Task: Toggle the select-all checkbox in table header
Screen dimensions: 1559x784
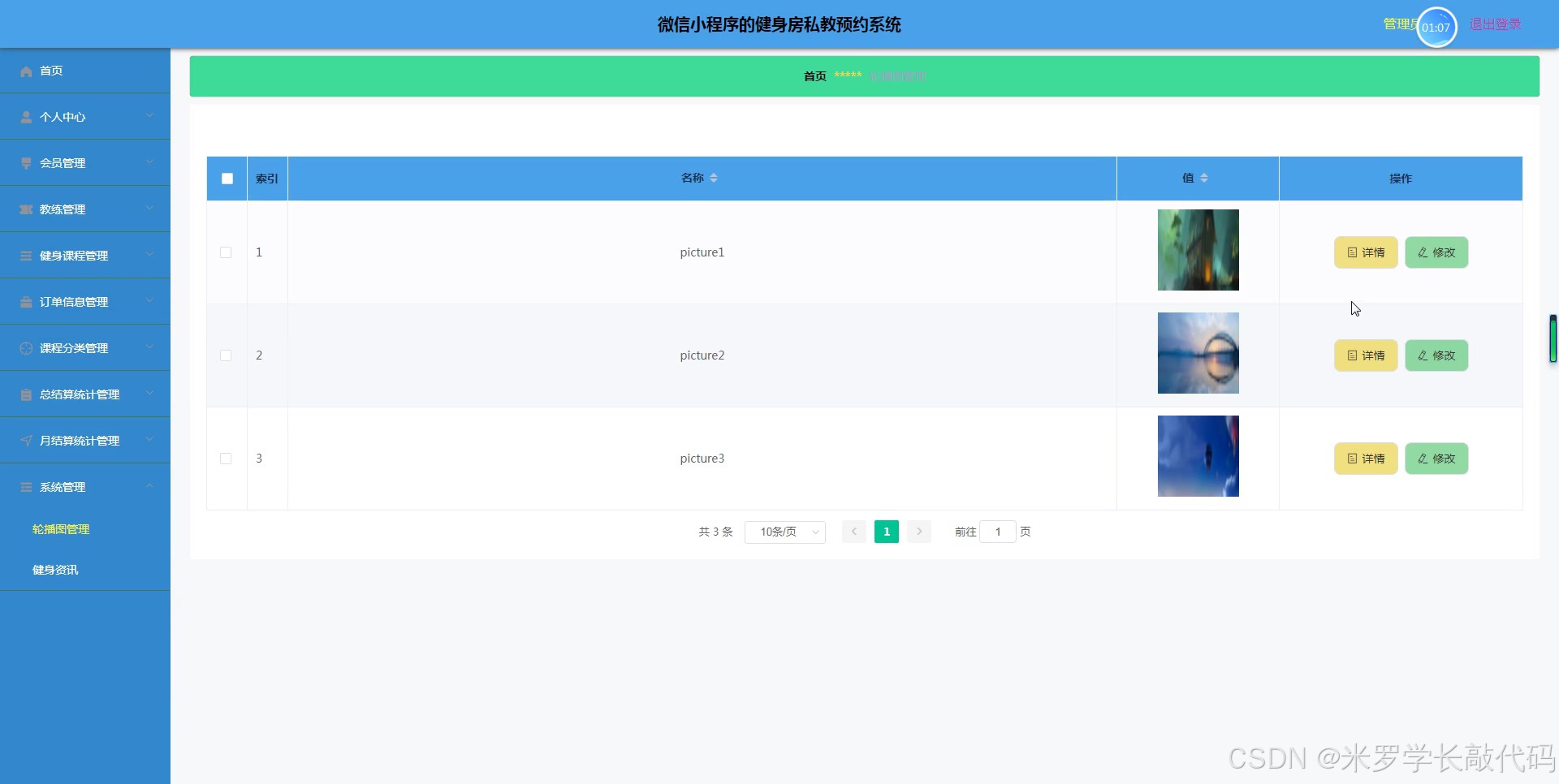Action: (x=227, y=179)
